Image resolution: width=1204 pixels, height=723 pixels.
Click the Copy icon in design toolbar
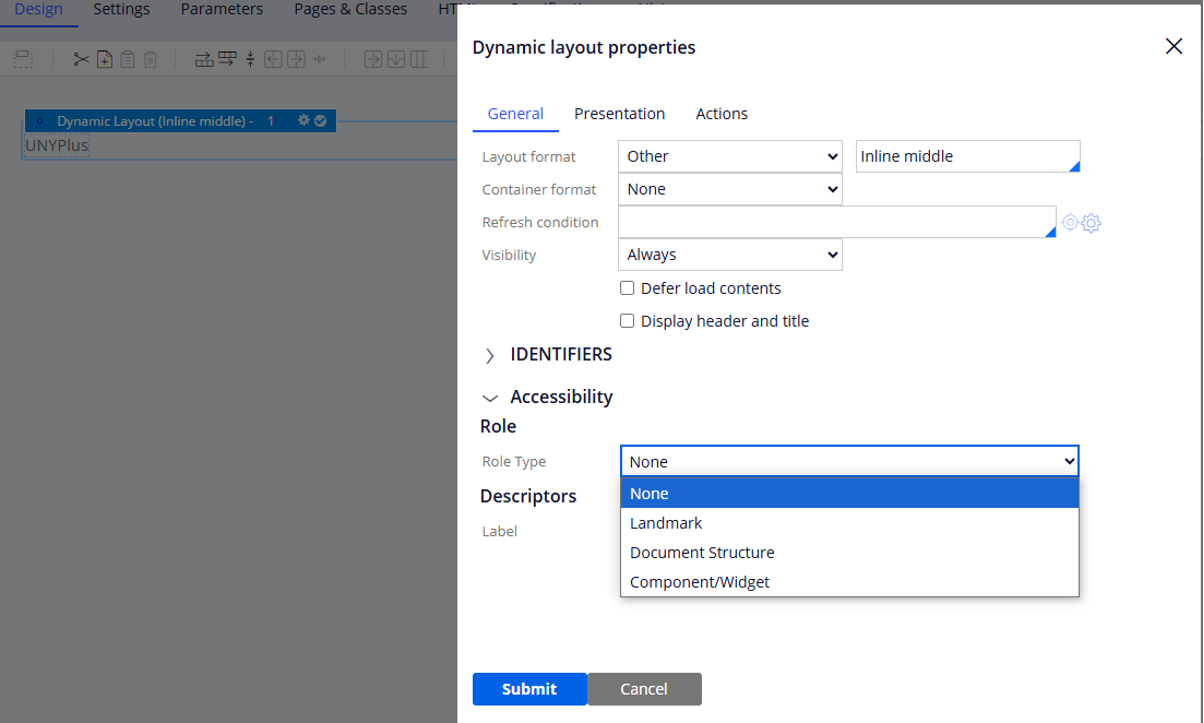coord(104,60)
